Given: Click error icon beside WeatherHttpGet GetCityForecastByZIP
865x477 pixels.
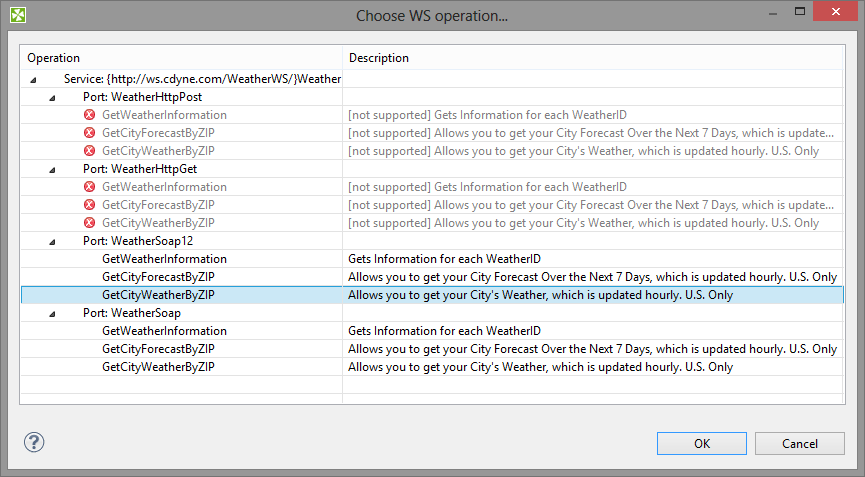Looking at the screenshot, I should [90, 205].
